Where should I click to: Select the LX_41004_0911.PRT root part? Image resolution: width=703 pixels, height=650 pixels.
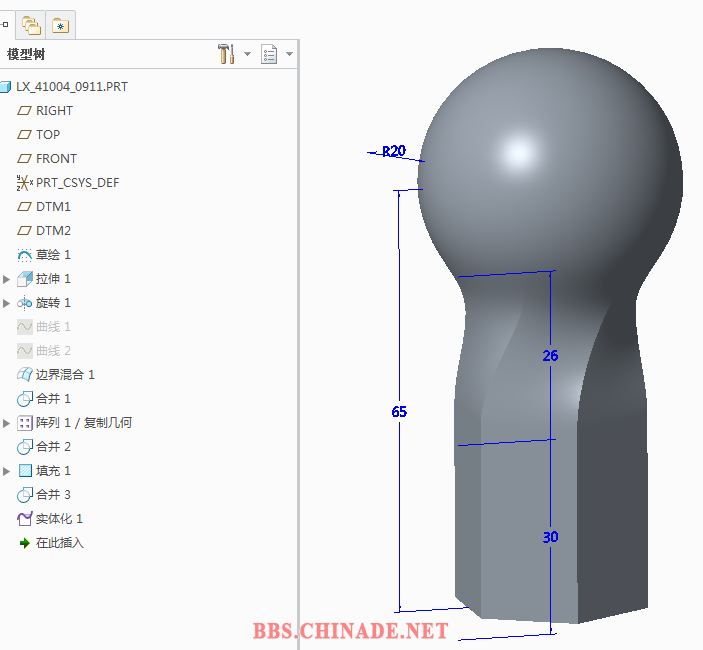pos(71,87)
